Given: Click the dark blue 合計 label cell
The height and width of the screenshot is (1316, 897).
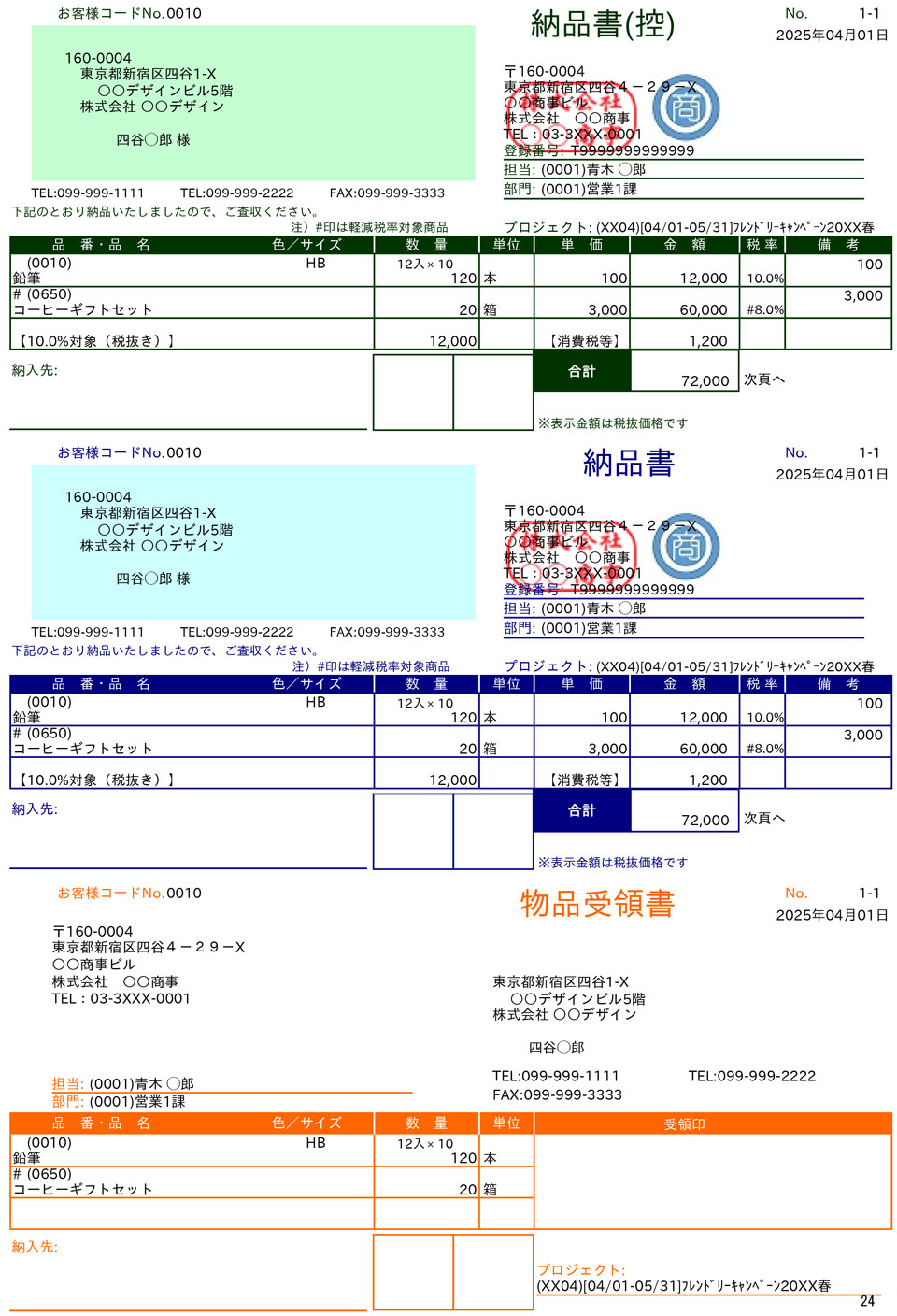Looking at the screenshot, I should pos(582,810).
